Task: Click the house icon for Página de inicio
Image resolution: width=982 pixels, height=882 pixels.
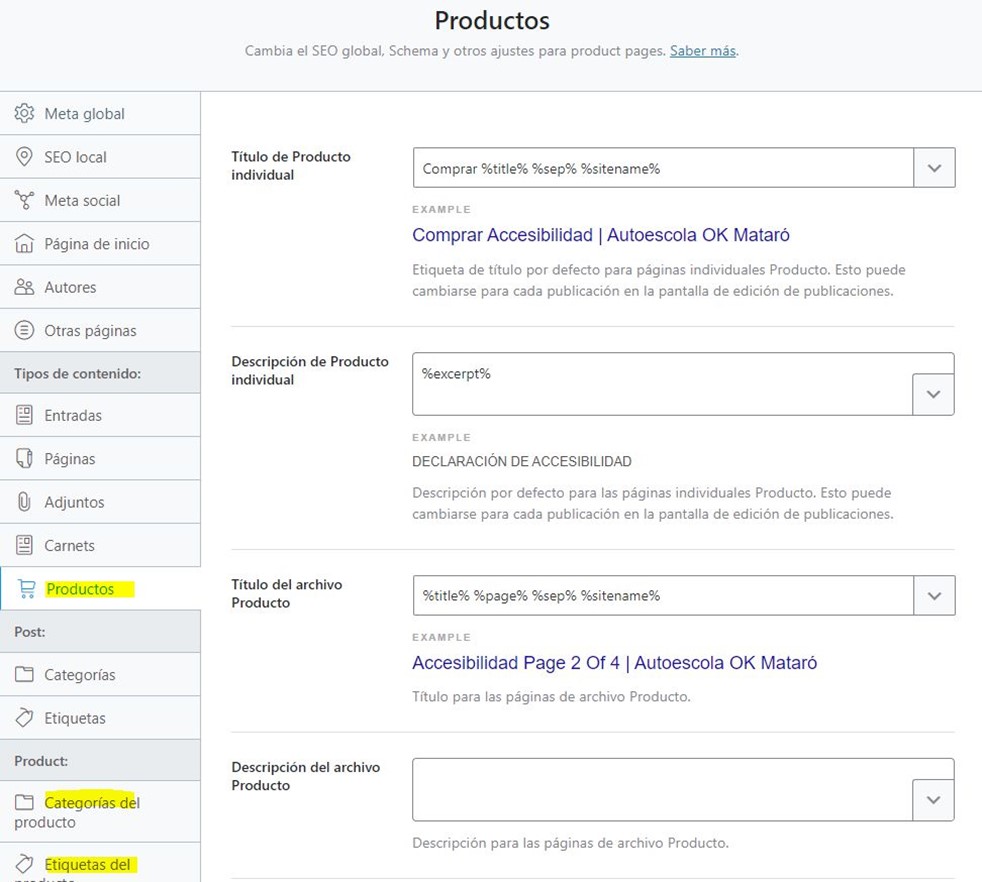Action: pos(25,244)
